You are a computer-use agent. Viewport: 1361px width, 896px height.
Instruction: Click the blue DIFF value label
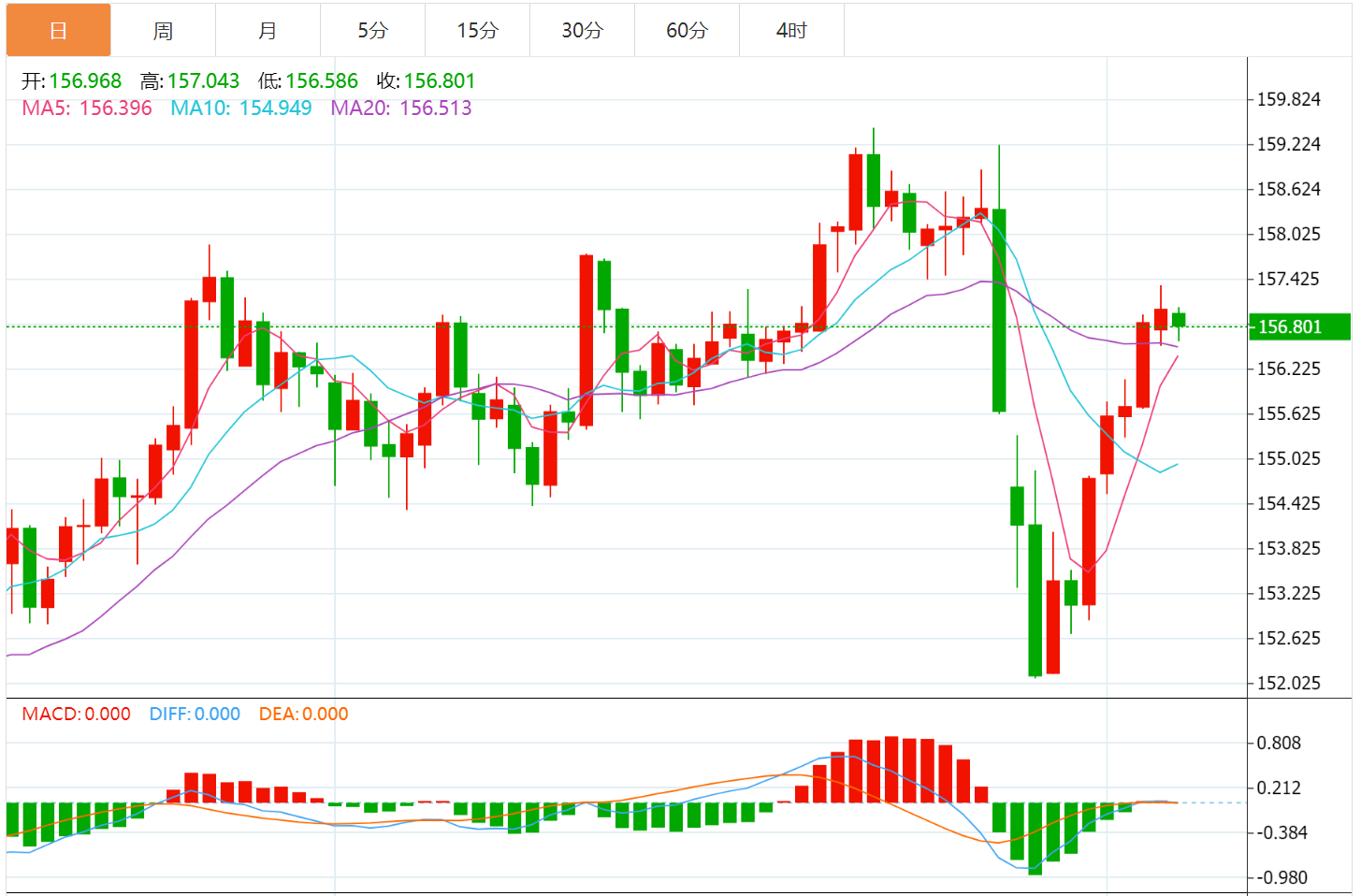[x=195, y=715]
